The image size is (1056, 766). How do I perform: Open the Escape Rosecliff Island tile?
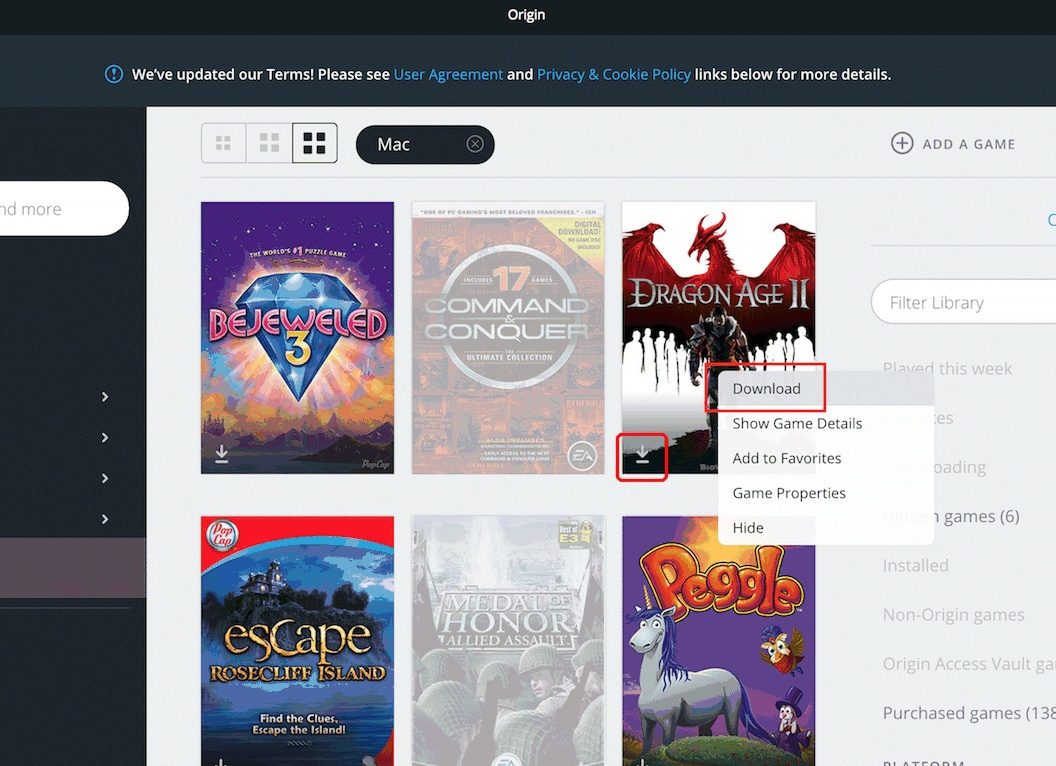297,641
